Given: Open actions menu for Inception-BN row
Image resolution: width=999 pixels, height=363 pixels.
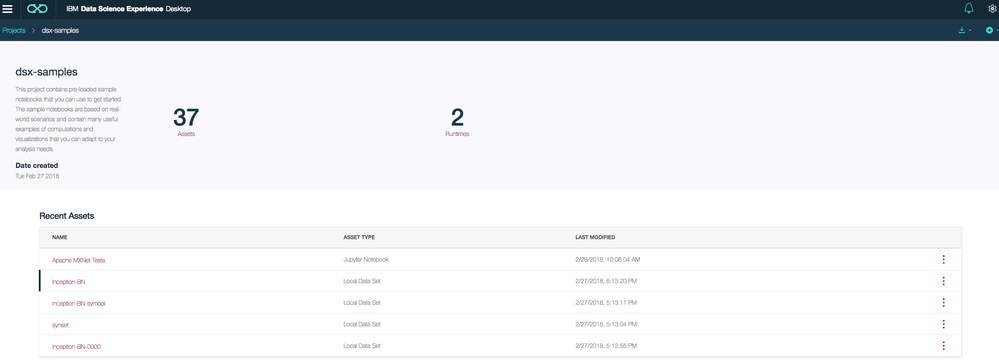Looking at the screenshot, I should pyautogui.click(x=943, y=281).
